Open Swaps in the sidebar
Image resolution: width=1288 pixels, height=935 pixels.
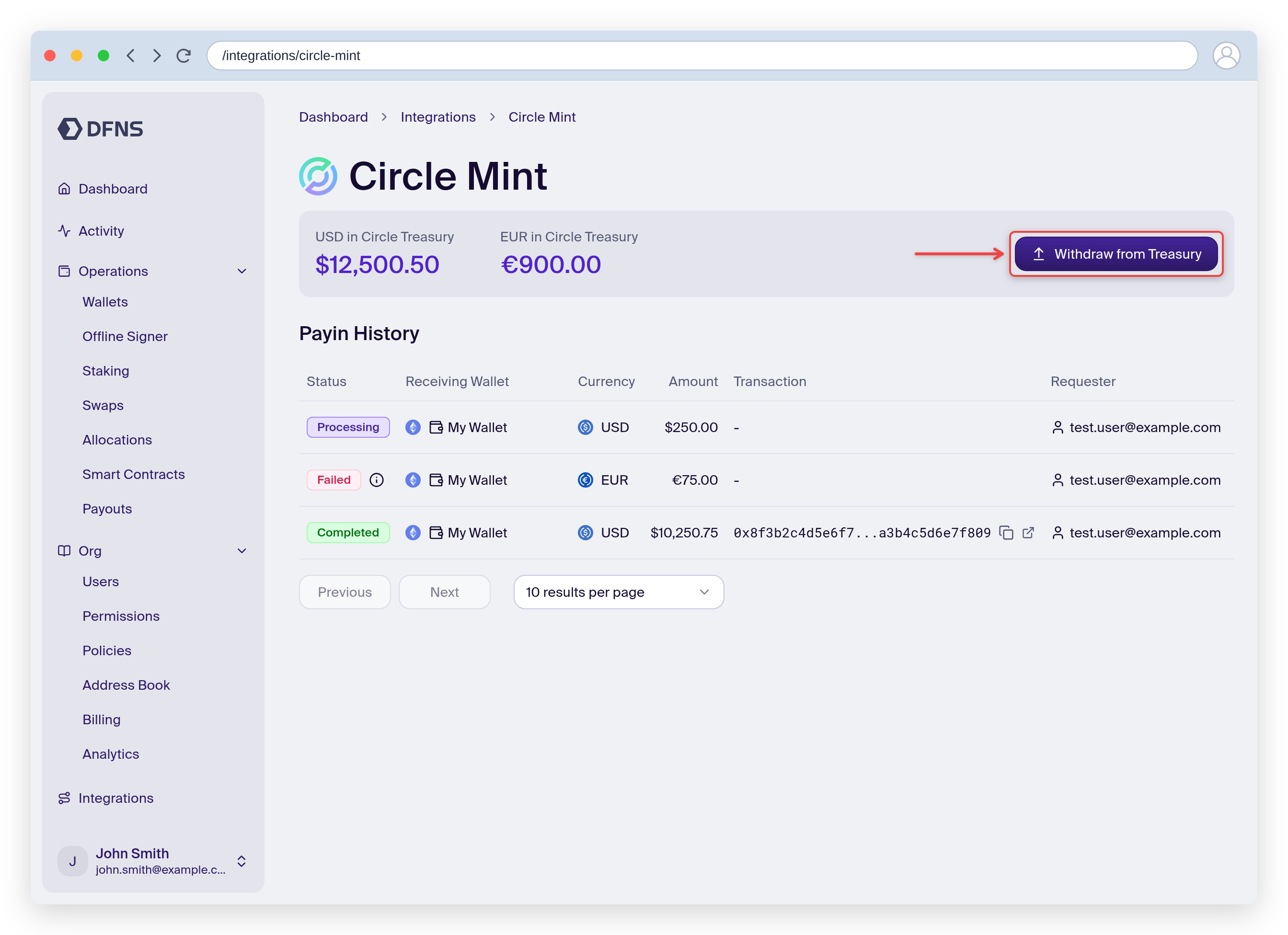click(103, 405)
